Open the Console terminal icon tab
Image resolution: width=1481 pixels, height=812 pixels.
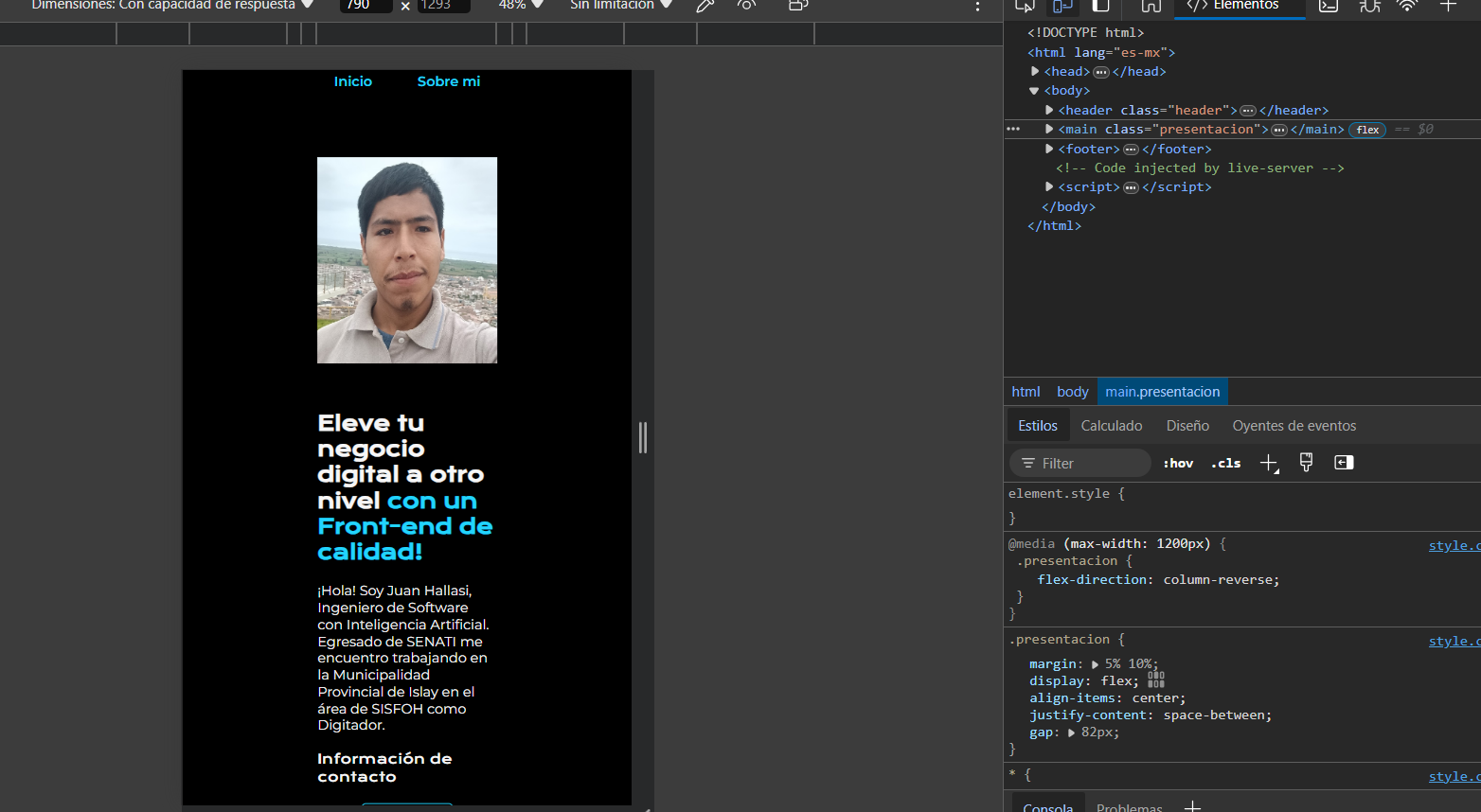tap(1329, 5)
